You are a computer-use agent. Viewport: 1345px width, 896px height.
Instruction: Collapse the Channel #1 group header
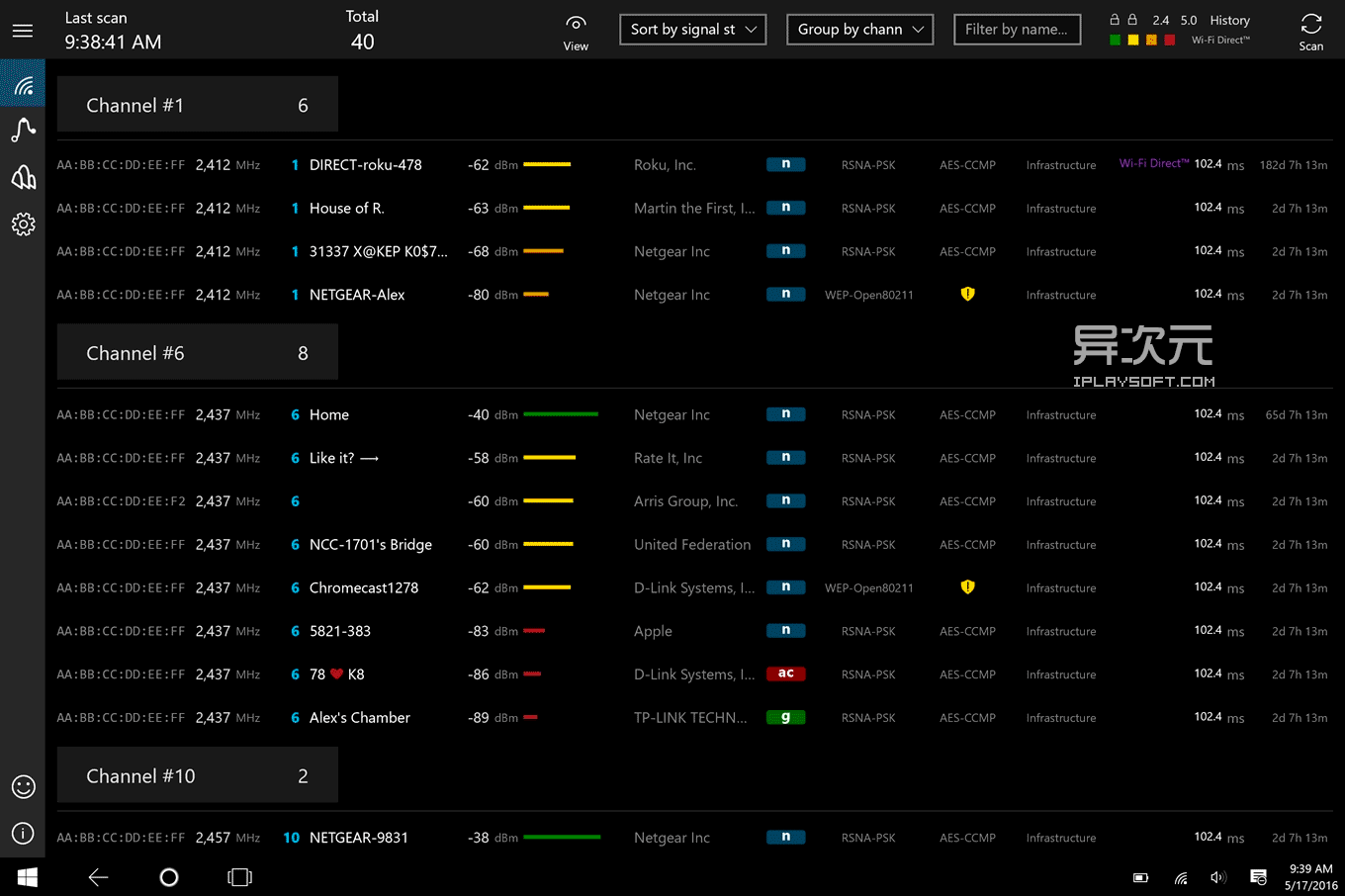[198, 105]
